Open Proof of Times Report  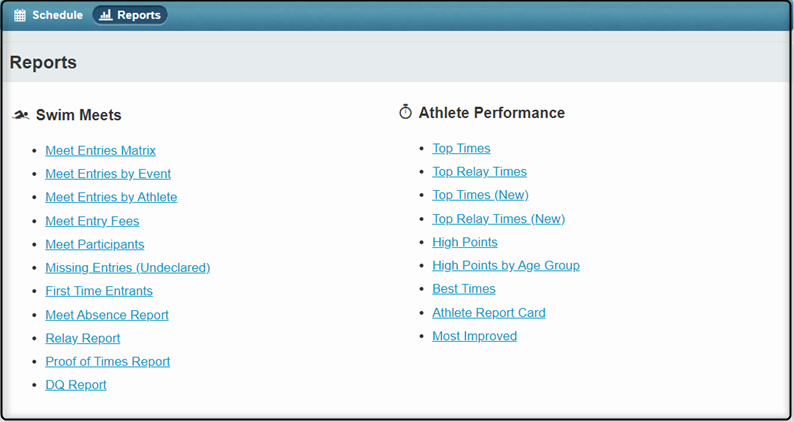[107, 361]
